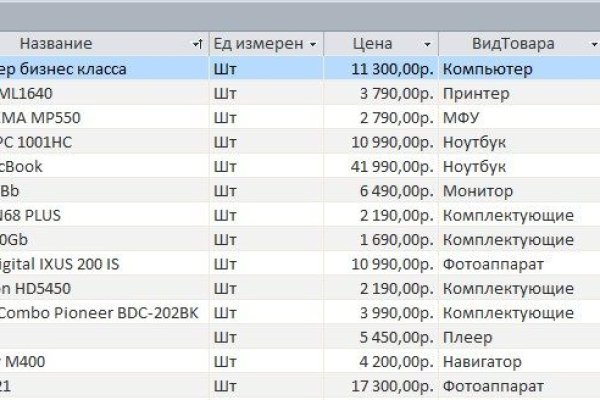
Task: Open the Название column filter dropdown arrow
Action: [195, 45]
